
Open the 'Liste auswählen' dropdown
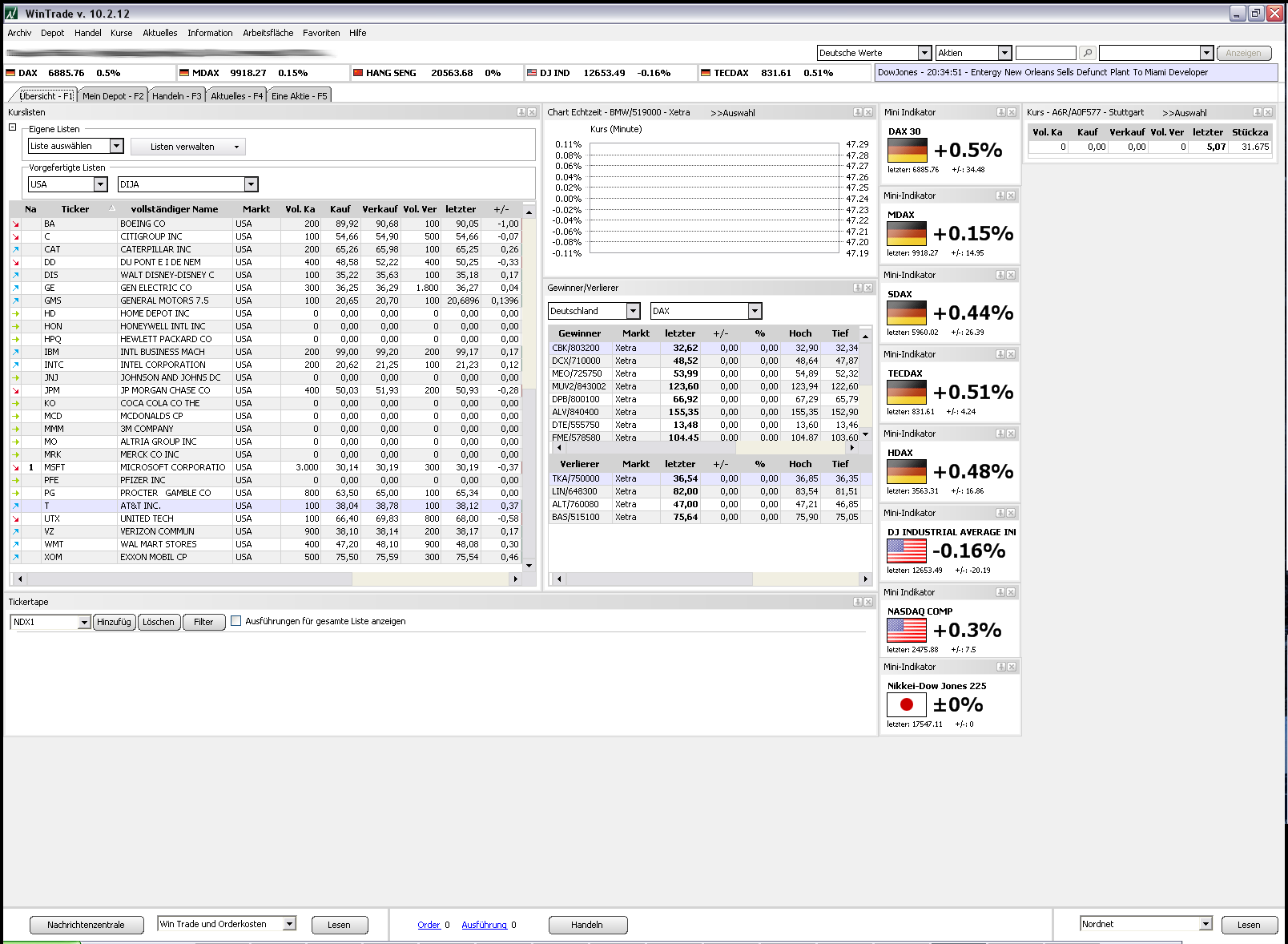[x=117, y=146]
